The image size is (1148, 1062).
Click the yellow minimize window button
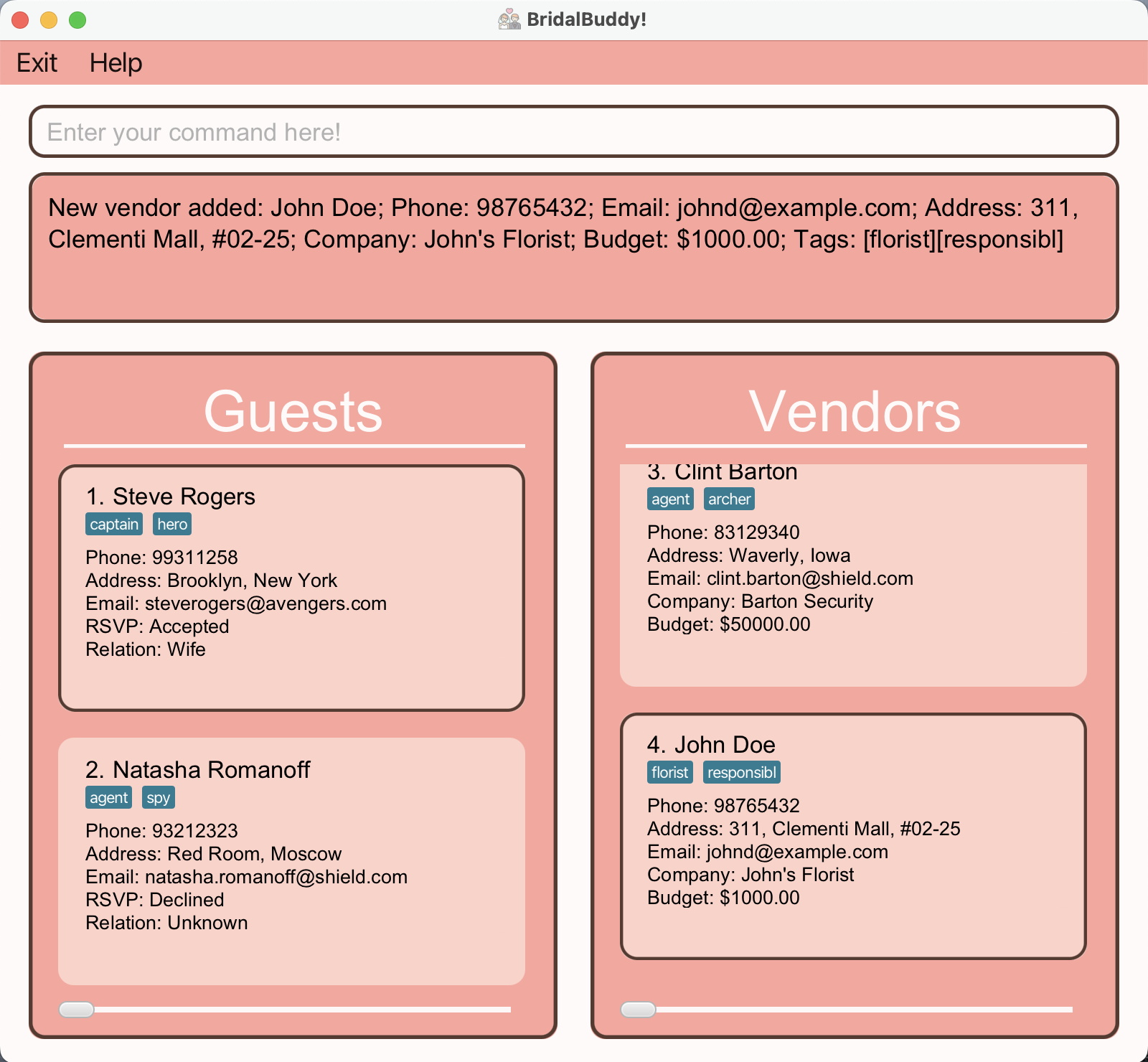[49, 20]
